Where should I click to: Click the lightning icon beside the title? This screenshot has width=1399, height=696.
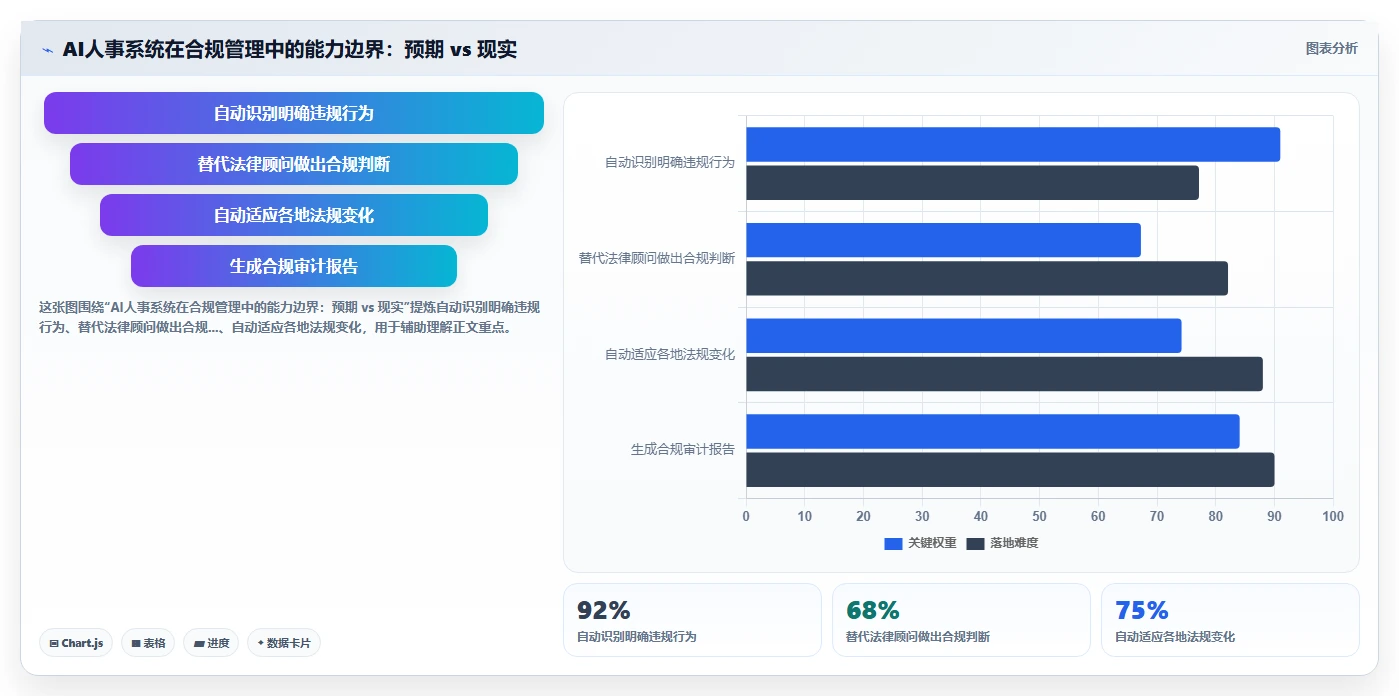coord(47,49)
